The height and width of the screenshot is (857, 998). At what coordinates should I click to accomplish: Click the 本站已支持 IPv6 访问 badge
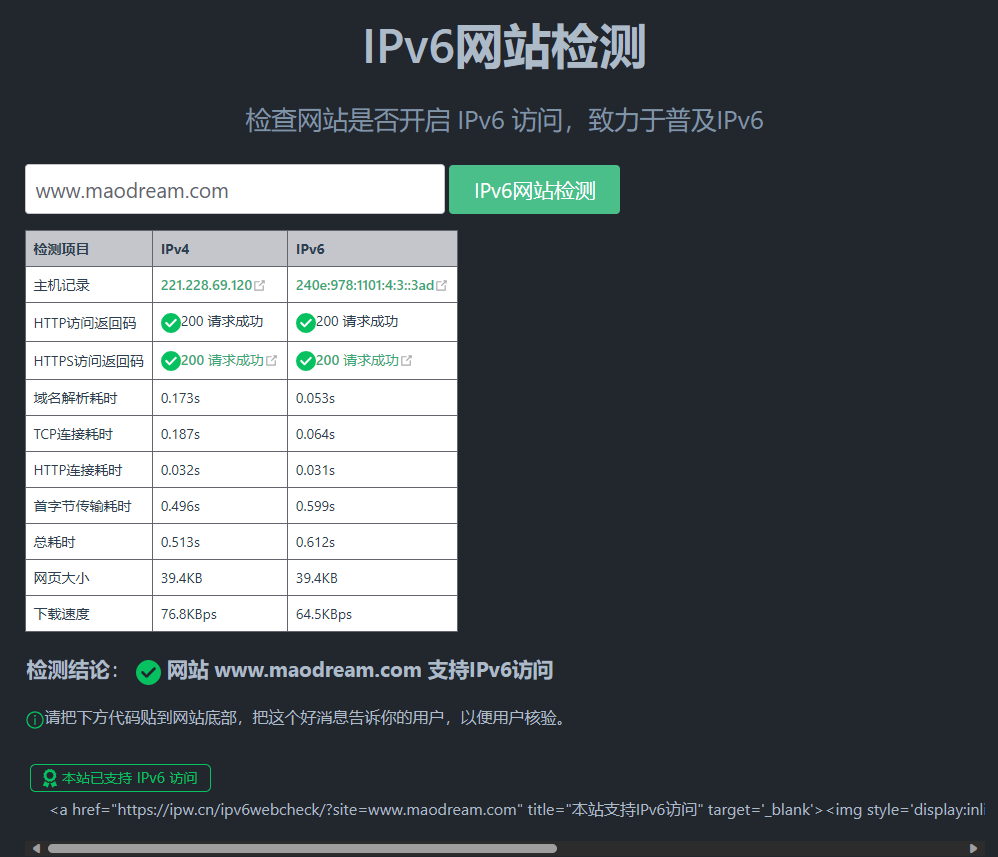(120, 778)
